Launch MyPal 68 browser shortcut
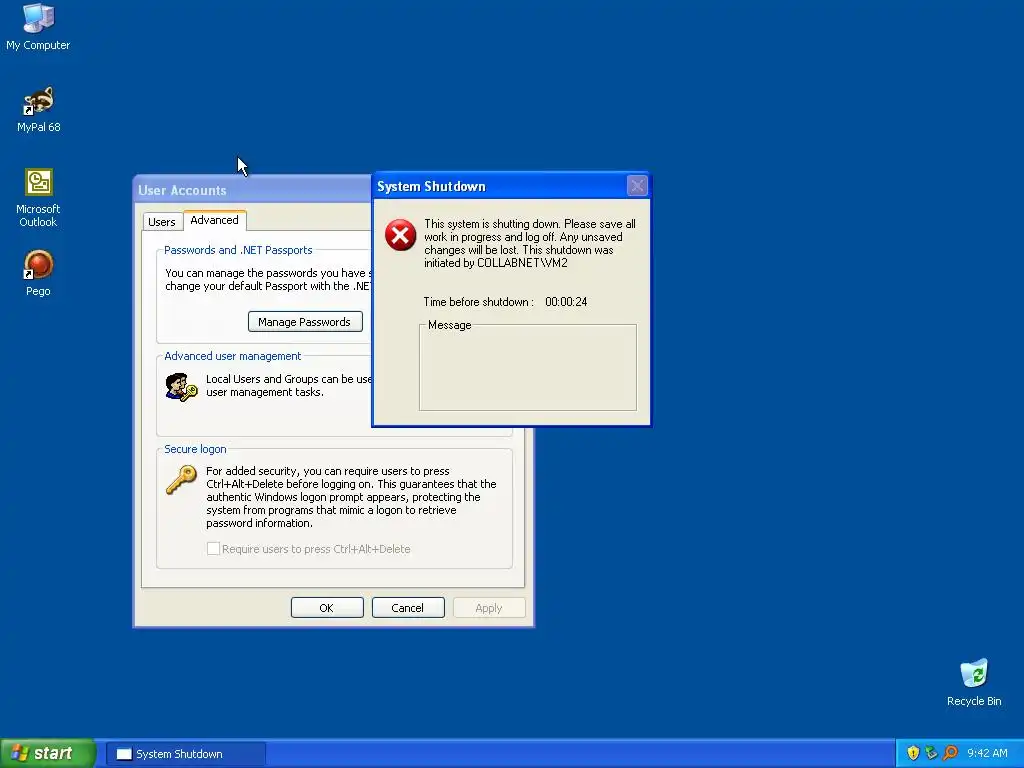Screen dimensions: 1024x768 (38, 109)
